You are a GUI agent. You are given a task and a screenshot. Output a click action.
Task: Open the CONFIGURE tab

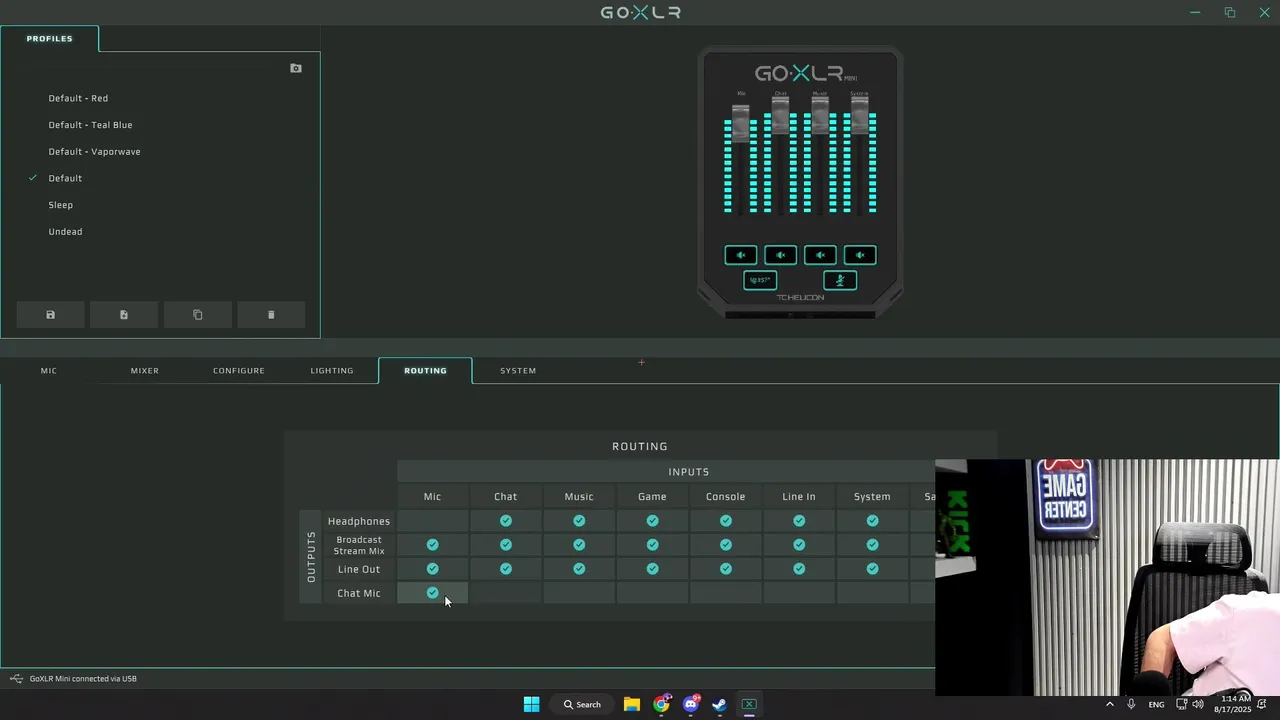(x=239, y=371)
